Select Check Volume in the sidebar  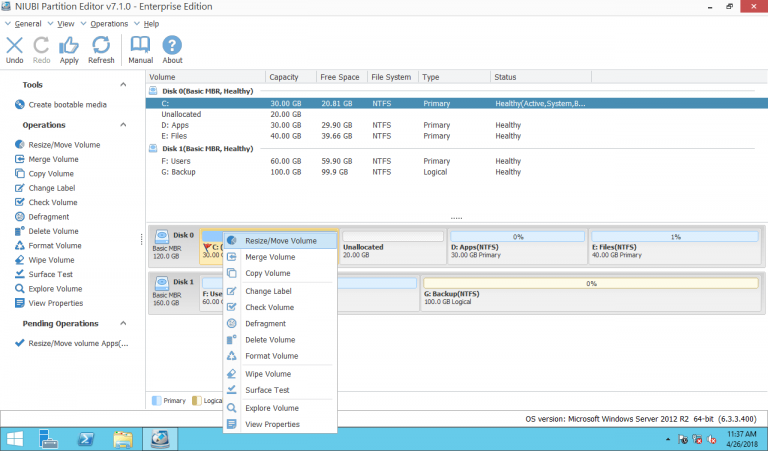pyautogui.click(x=46, y=202)
